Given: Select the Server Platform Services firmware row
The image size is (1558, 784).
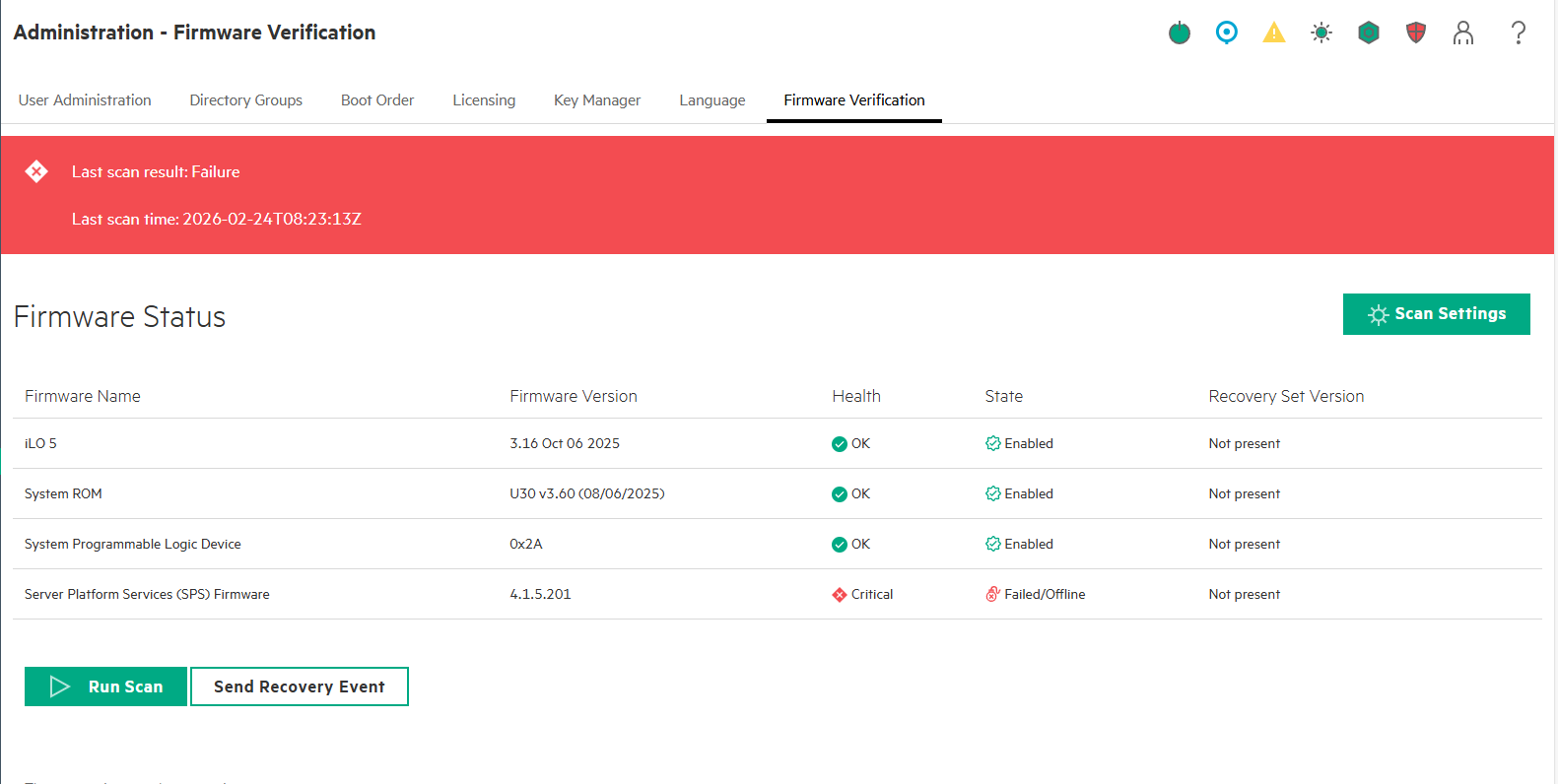Looking at the screenshot, I should tap(147, 595).
